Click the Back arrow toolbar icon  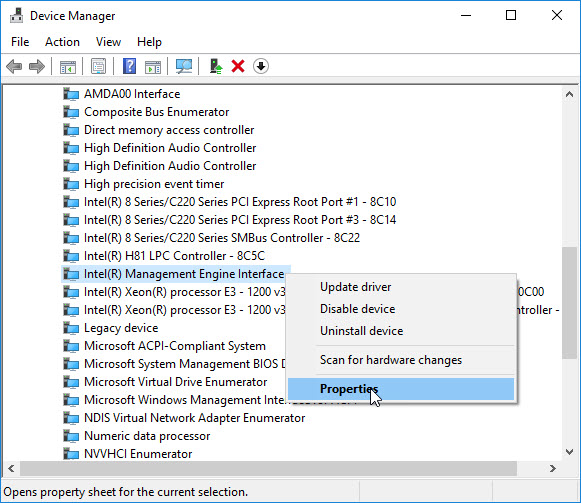(14, 67)
